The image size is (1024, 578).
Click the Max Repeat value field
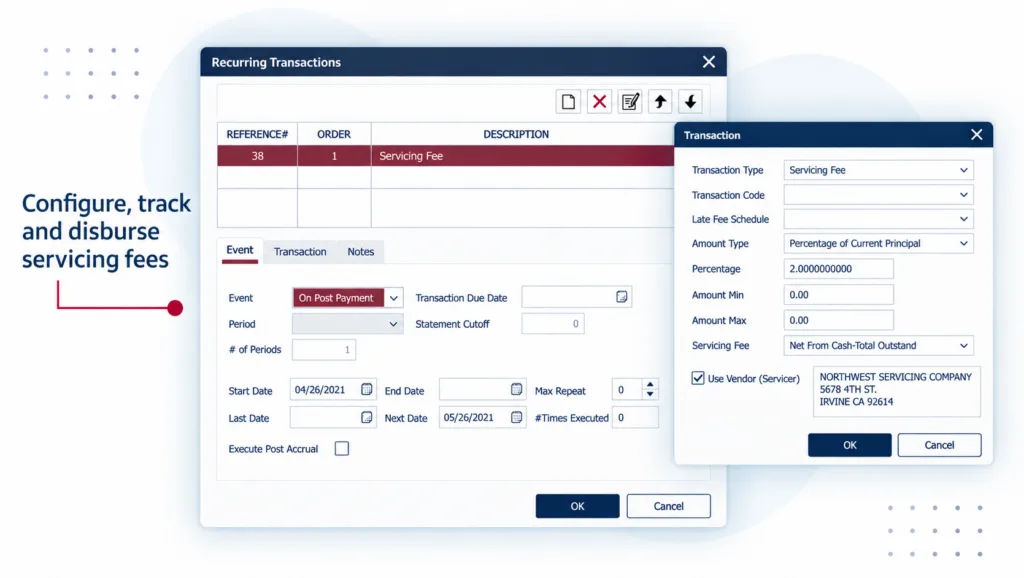point(627,390)
